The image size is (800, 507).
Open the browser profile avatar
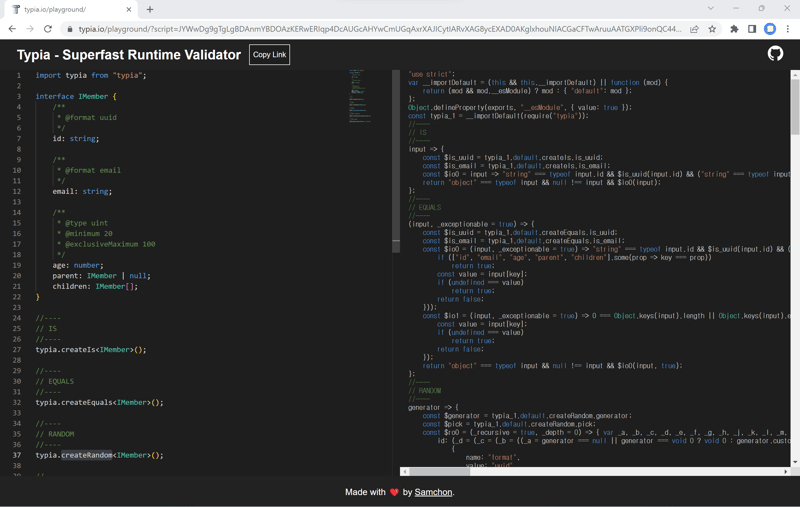[770, 29]
